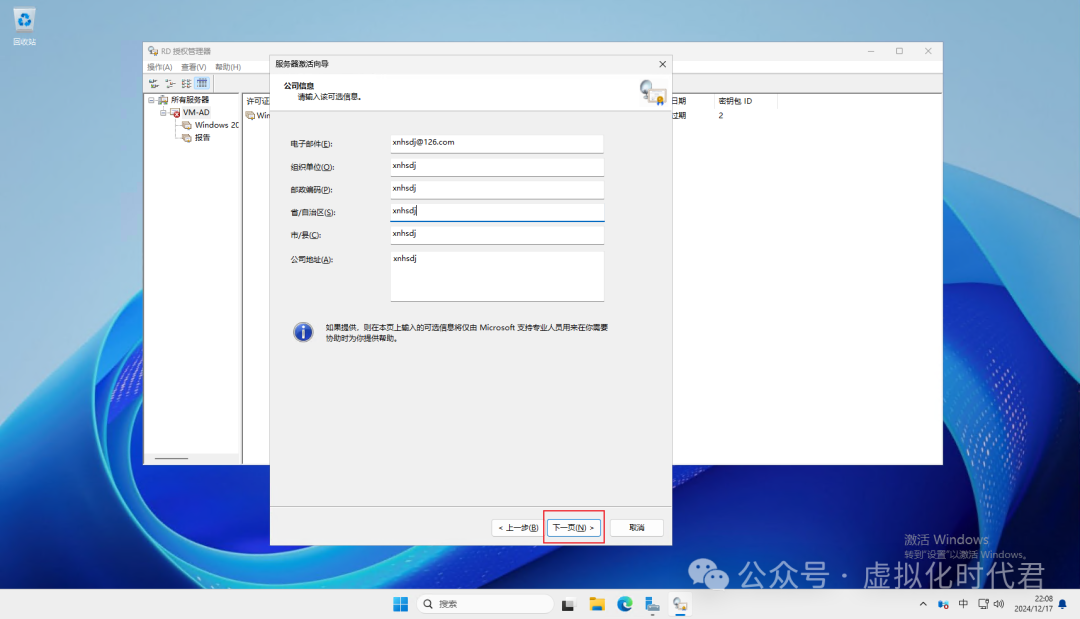Click the first view icon in RD toolbar
This screenshot has height=619, width=1080.
[x=154, y=83]
